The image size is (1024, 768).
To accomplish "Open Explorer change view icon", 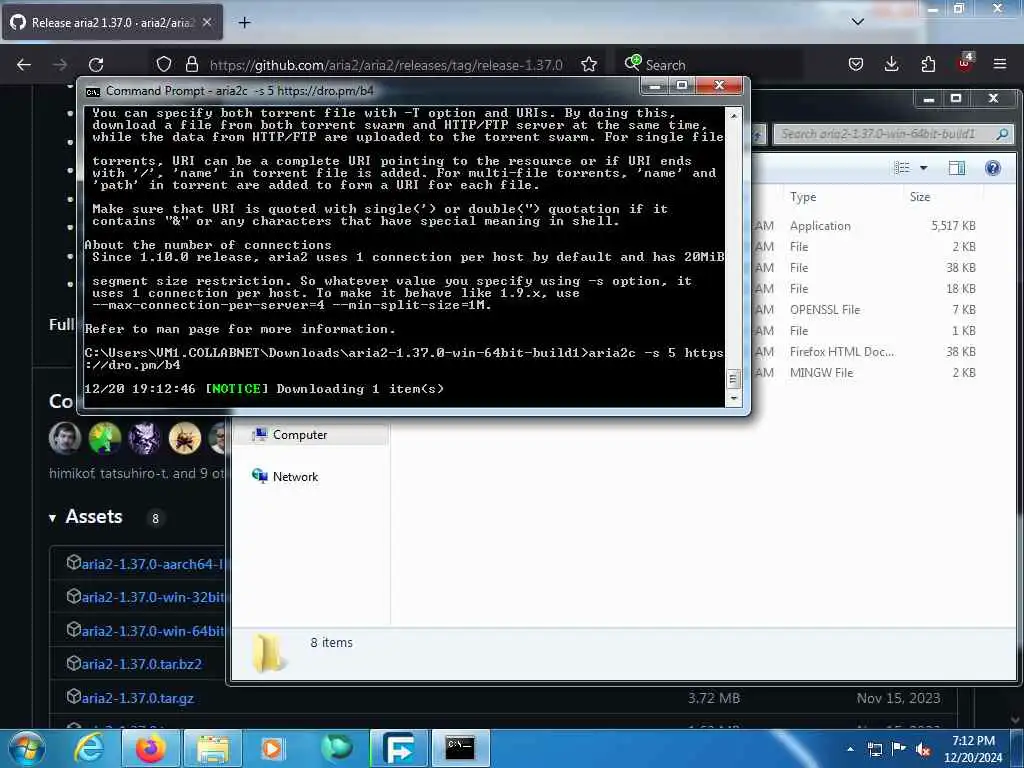I will click(x=902, y=168).
